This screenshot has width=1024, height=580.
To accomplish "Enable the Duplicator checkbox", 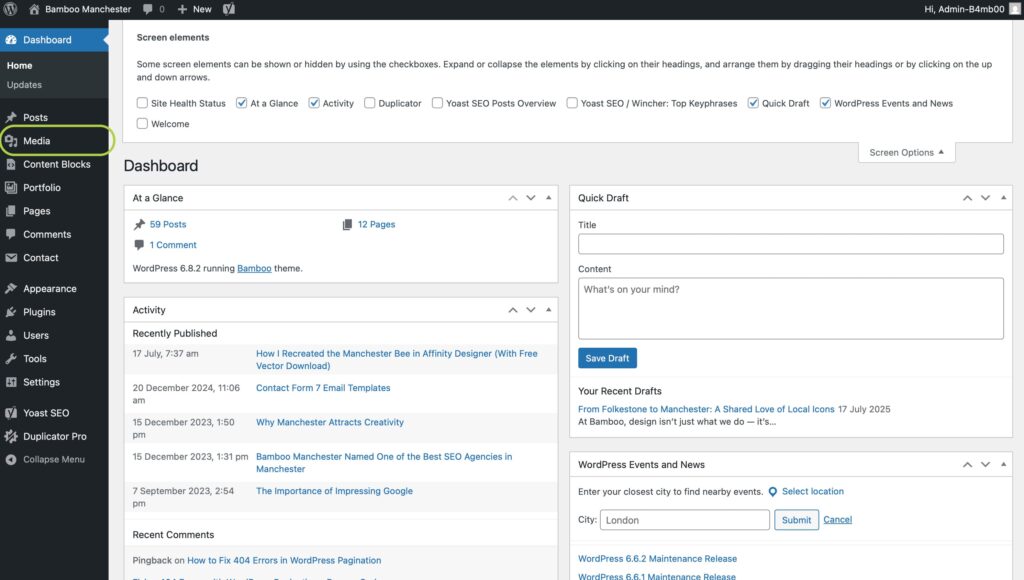I will 370,103.
